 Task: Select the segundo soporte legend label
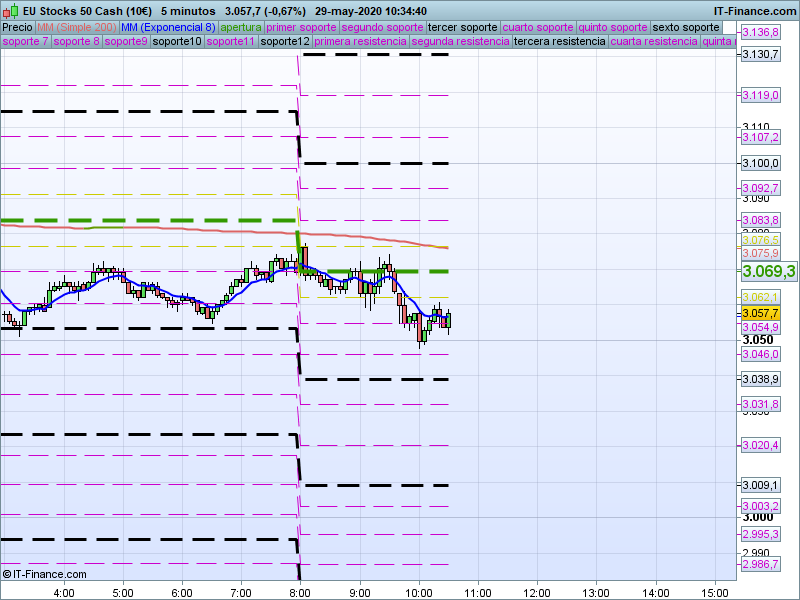pos(382,27)
